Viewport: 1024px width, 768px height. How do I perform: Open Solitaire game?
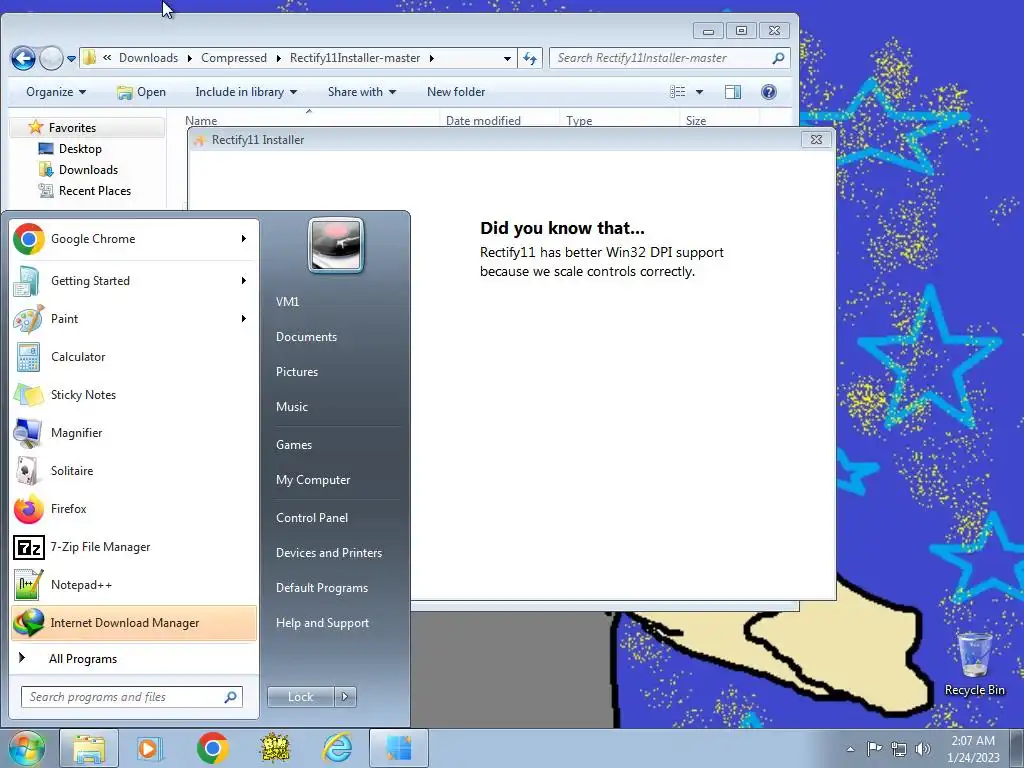pos(134,471)
